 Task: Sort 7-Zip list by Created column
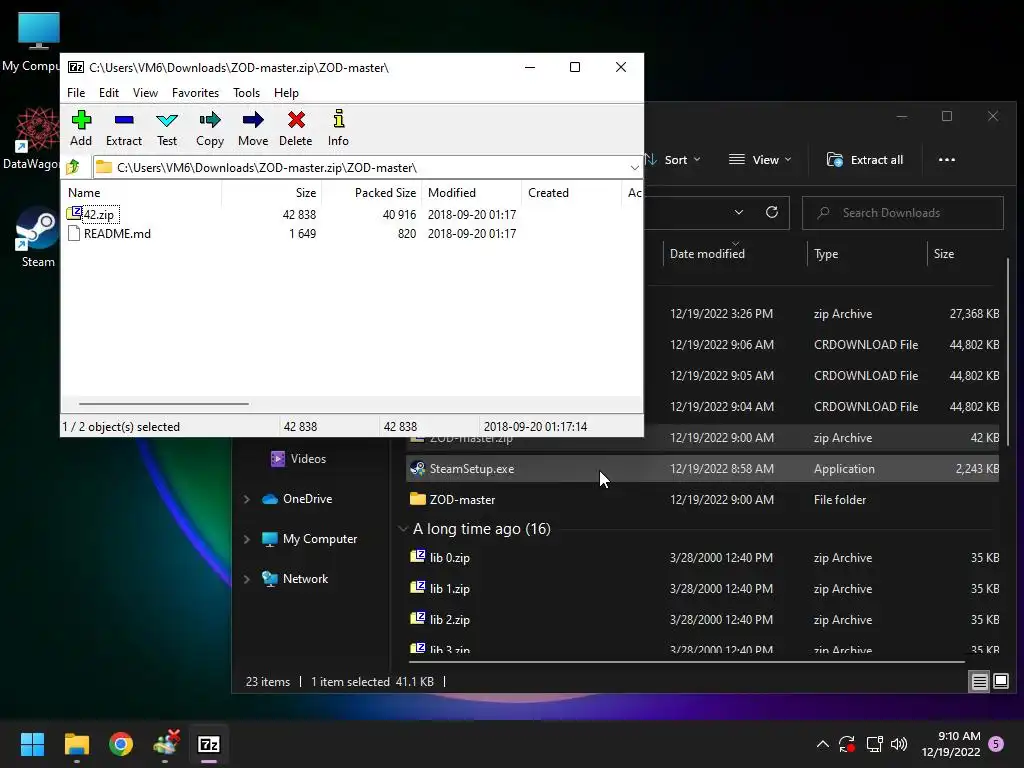571,193
